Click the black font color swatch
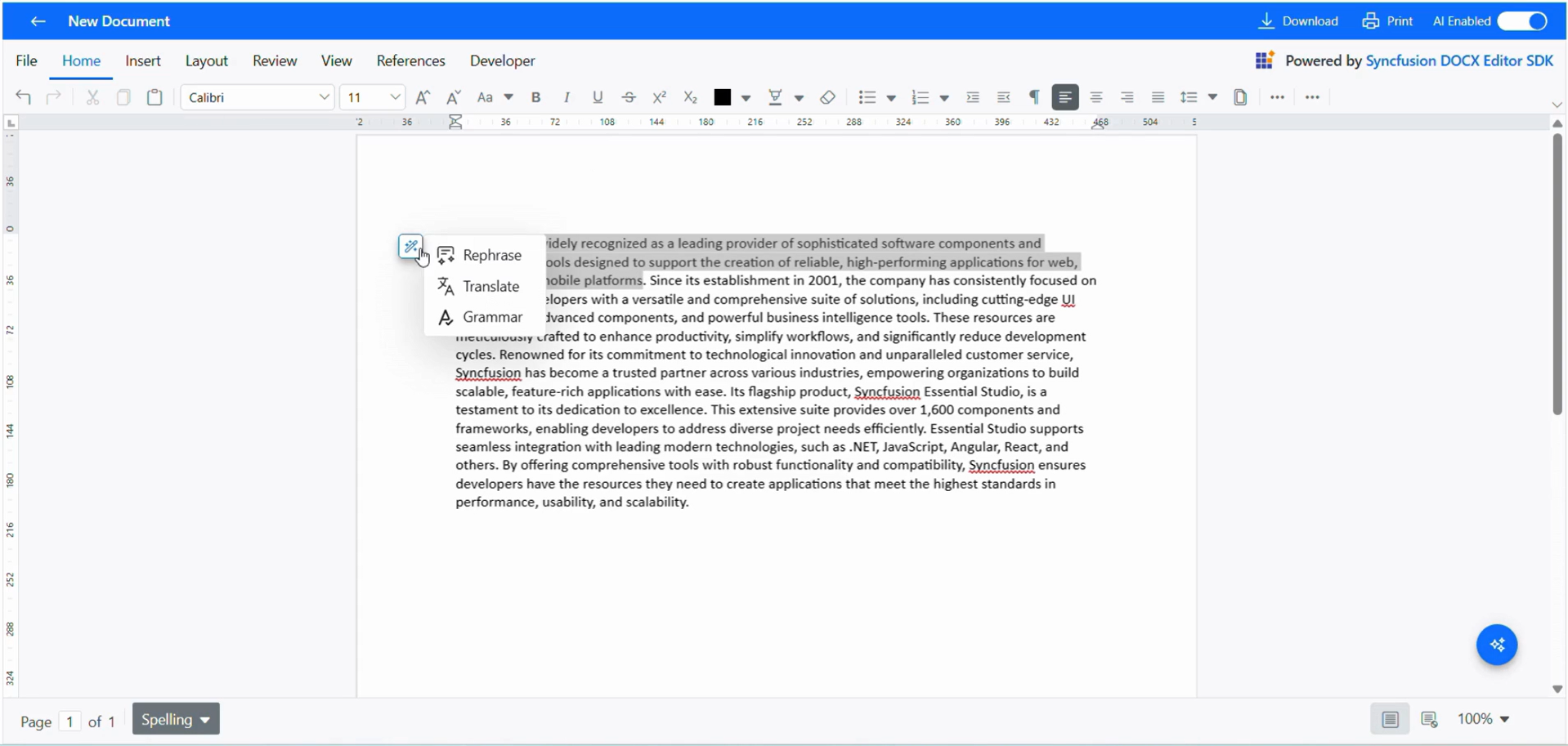 (x=722, y=97)
